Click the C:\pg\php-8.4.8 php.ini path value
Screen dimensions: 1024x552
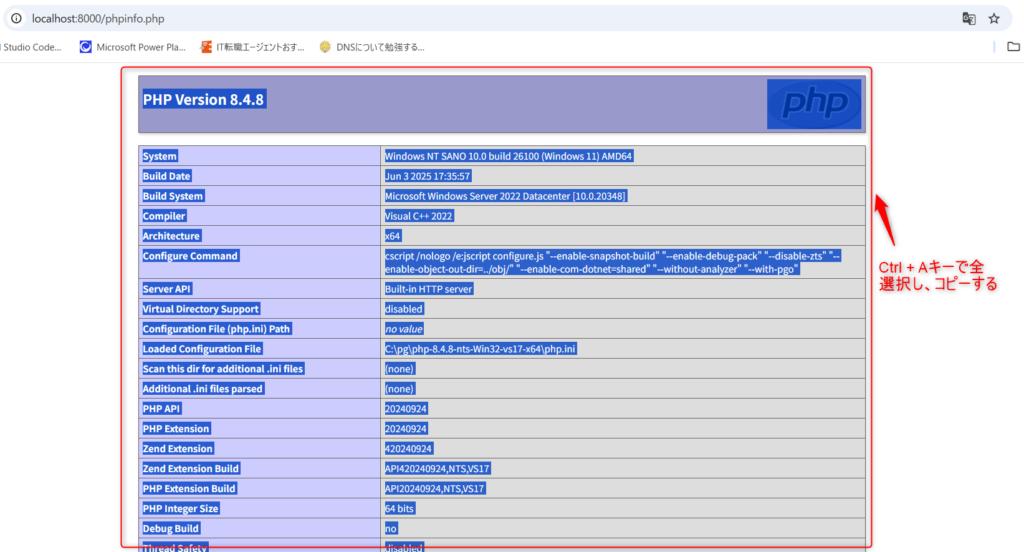pos(480,349)
